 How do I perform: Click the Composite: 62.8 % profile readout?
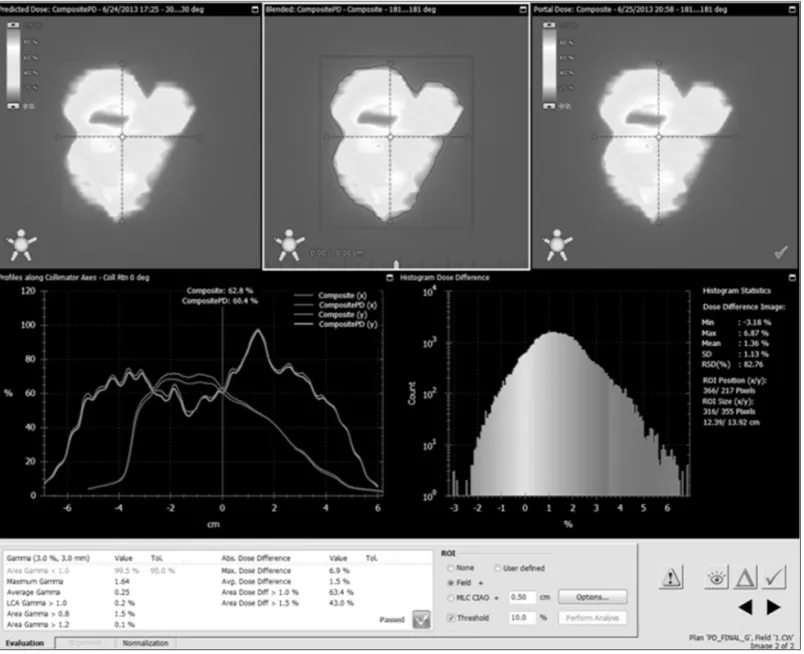click(x=219, y=291)
